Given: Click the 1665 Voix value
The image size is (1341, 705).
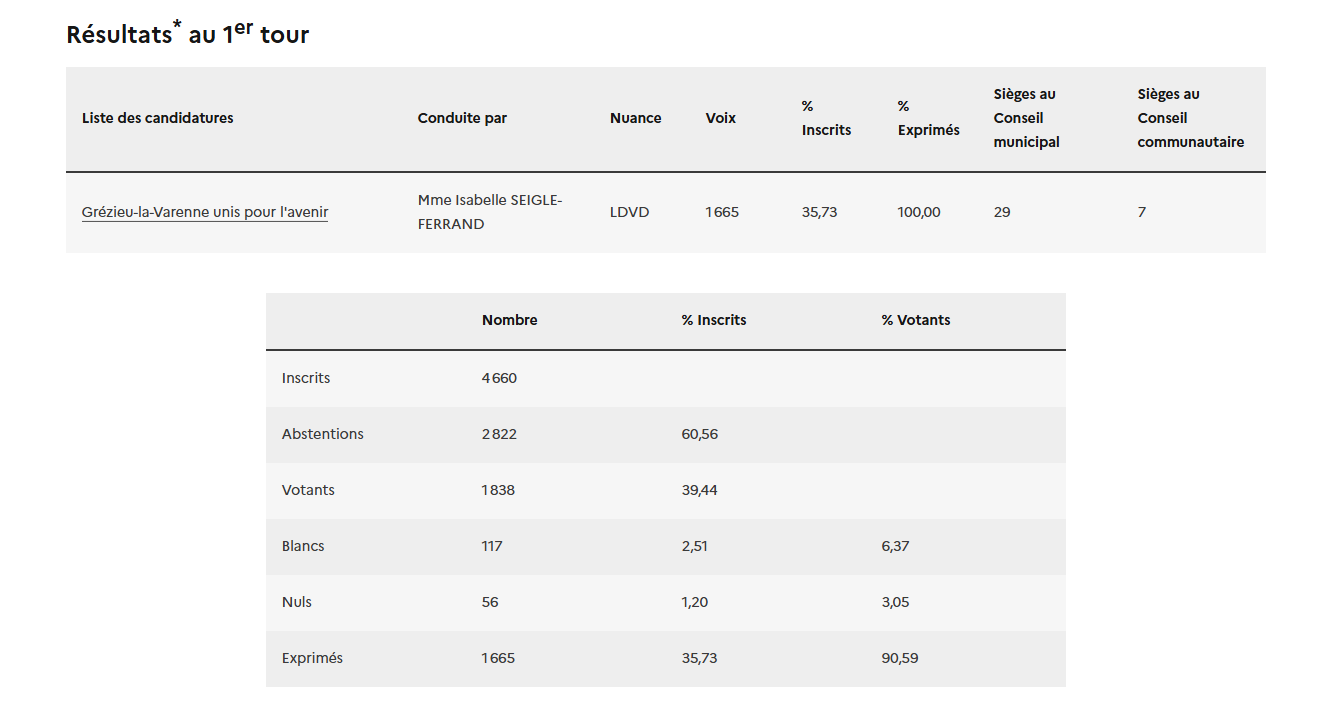Looking at the screenshot, I should tap(722, 212).
